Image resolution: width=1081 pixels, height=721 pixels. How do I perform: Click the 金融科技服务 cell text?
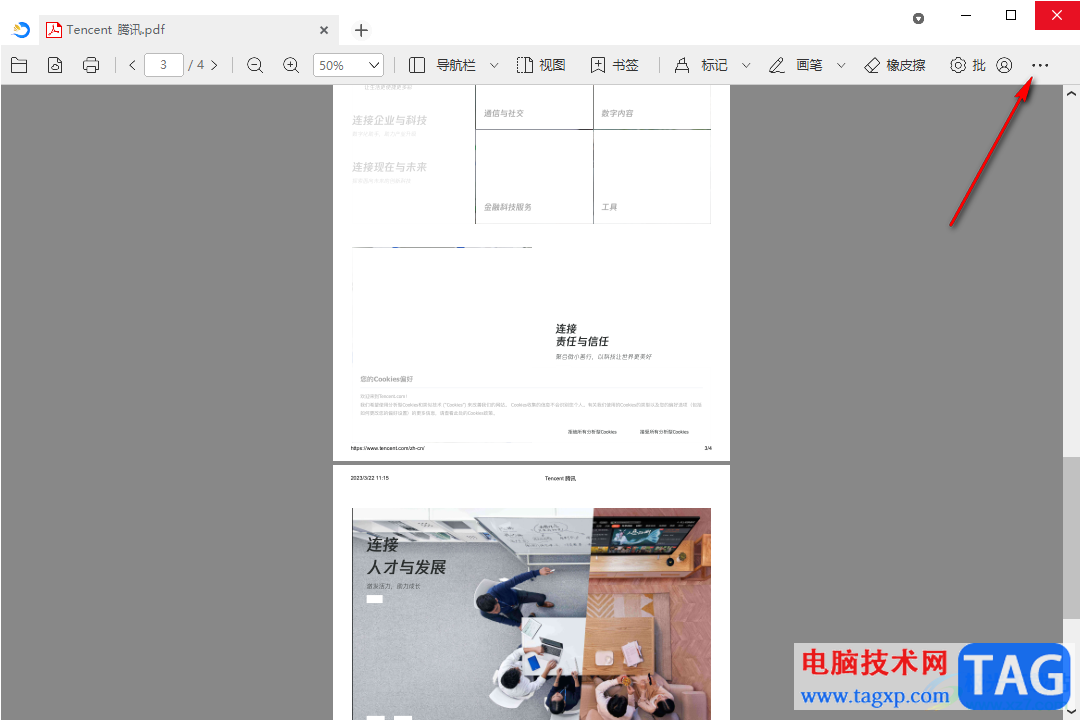(507, 207)
